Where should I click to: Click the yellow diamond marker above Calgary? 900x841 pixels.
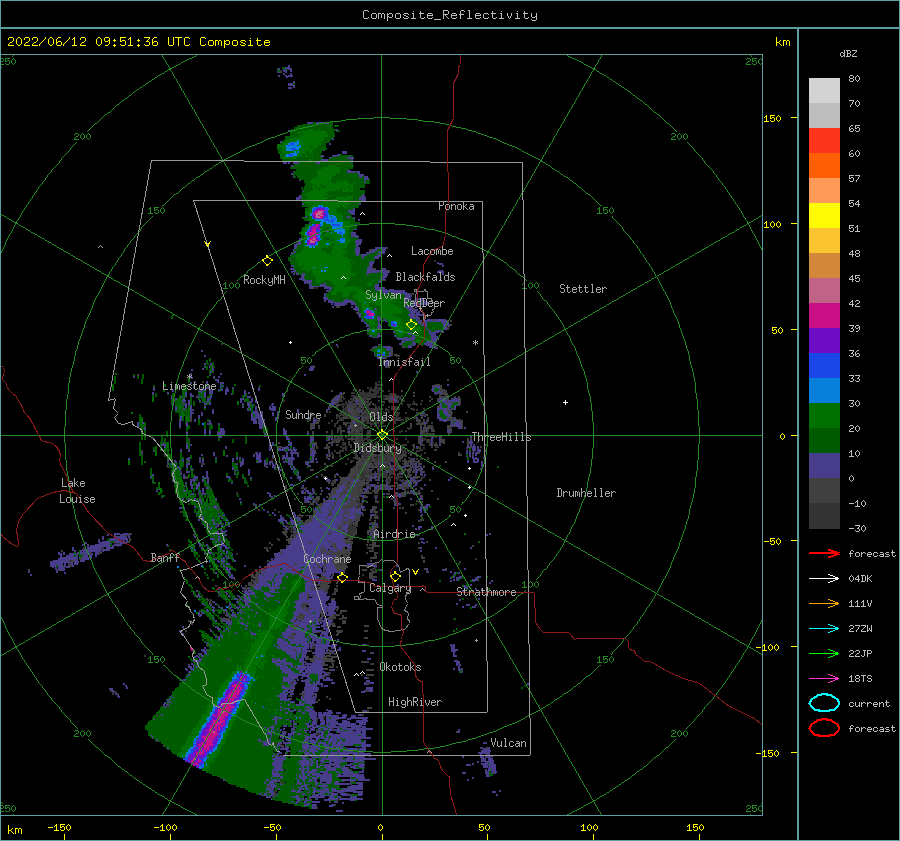click(x=395, y=576)
